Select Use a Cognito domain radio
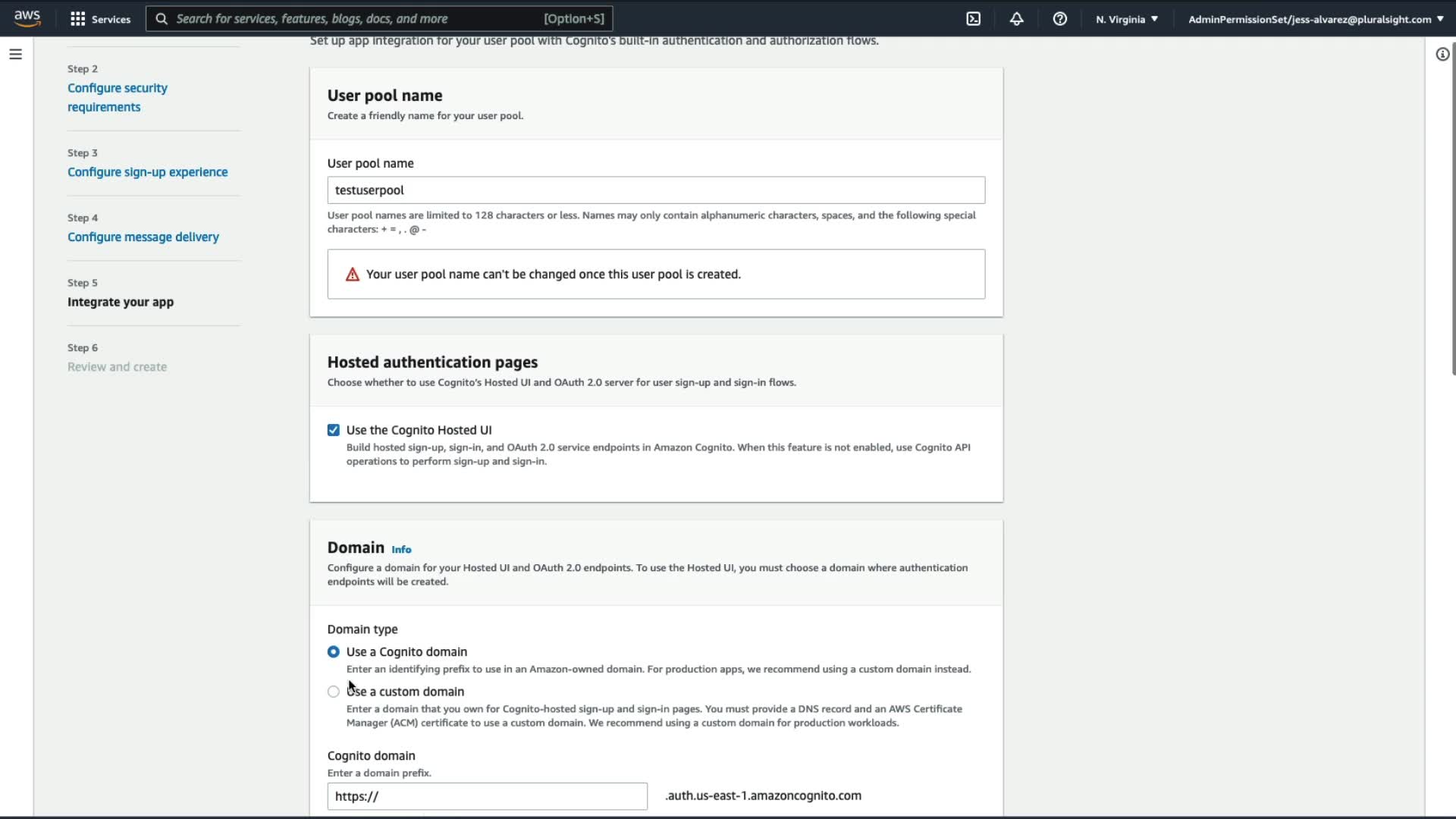Viewport: 1456px width, 819px height. point(334,652)
